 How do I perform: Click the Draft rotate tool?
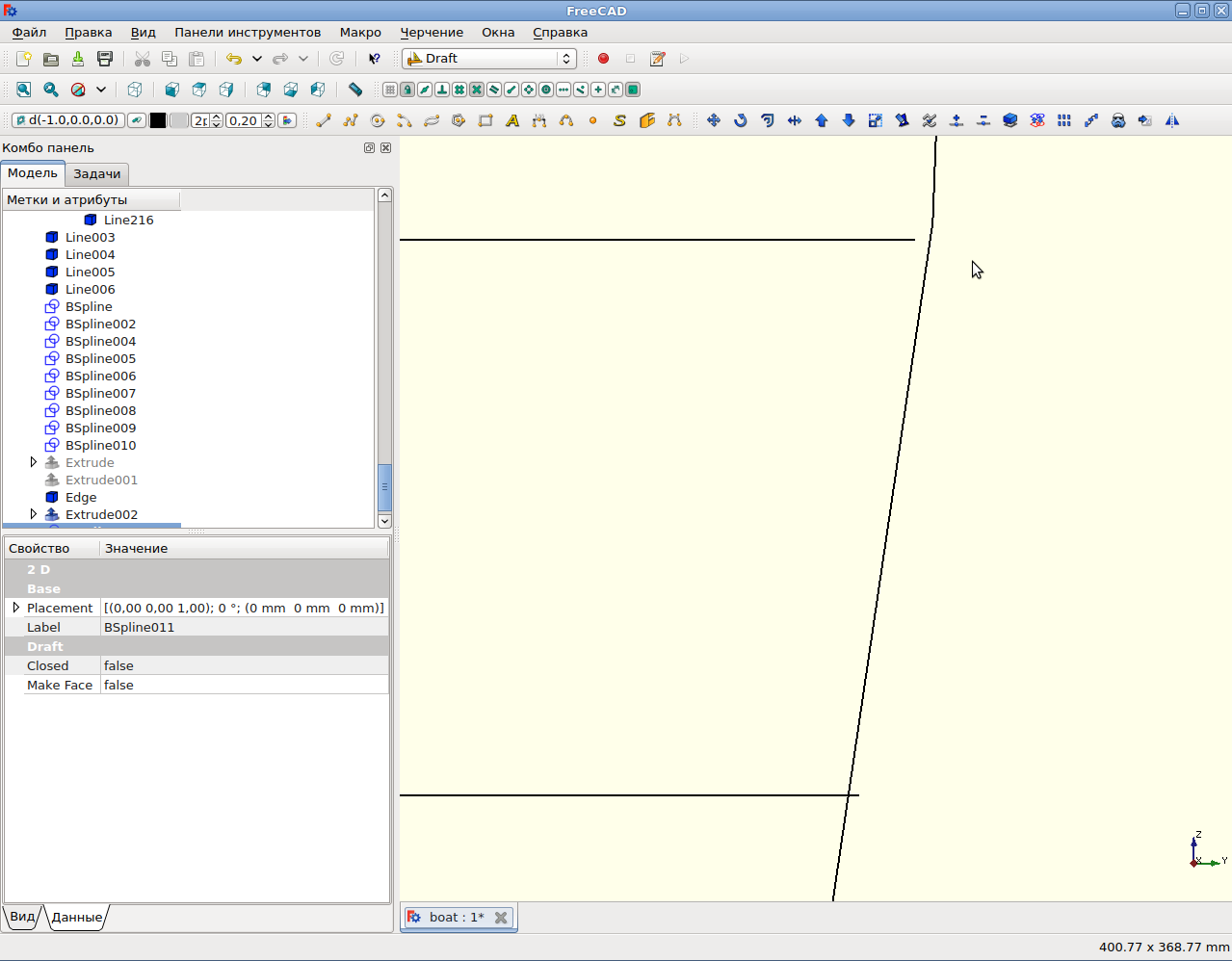point(741,120)
